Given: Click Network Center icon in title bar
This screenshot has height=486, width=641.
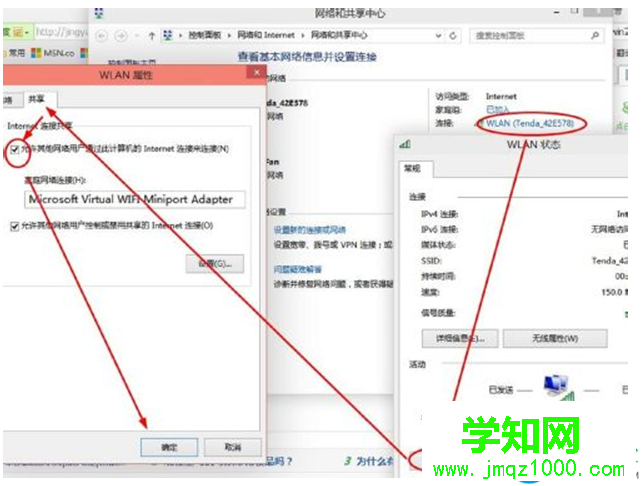Looking at the screenshot, I should 99,13.
